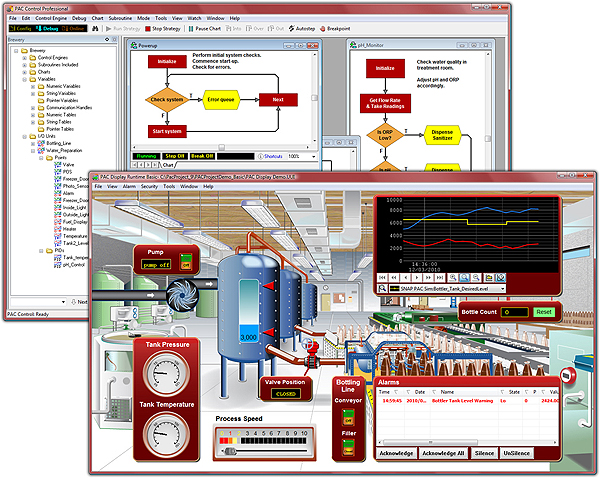Click the Reset button beside Bottle Count
600x478 pixels.
tap(544, 312)
